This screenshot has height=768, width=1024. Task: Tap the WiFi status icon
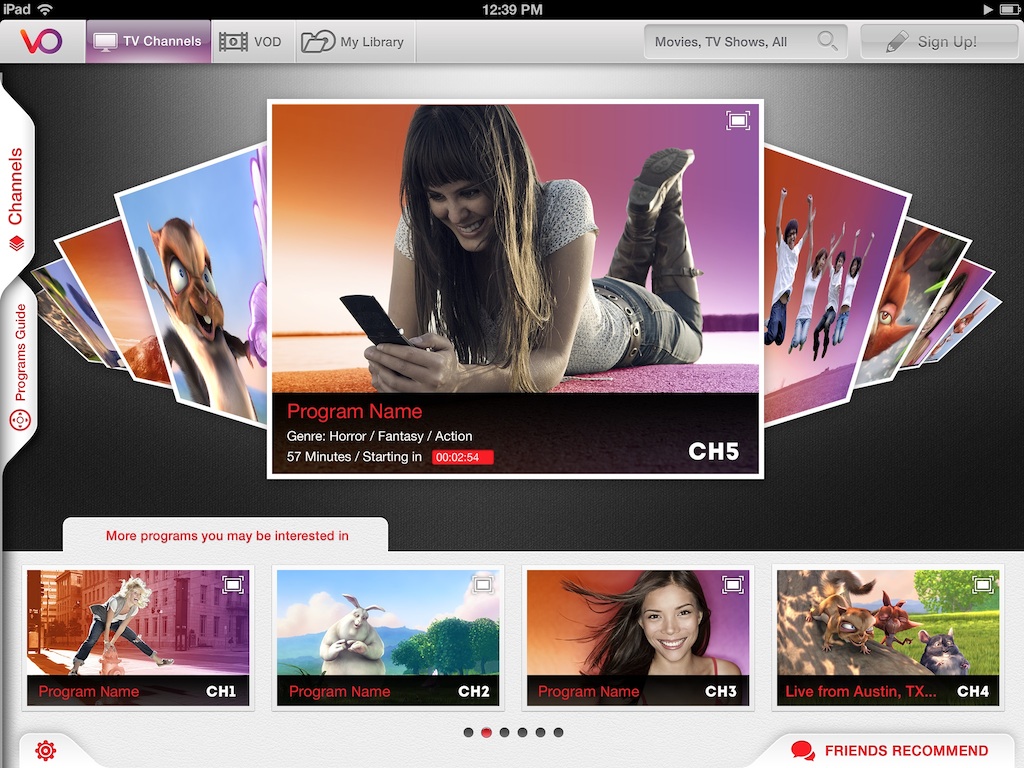pos(45,9)
